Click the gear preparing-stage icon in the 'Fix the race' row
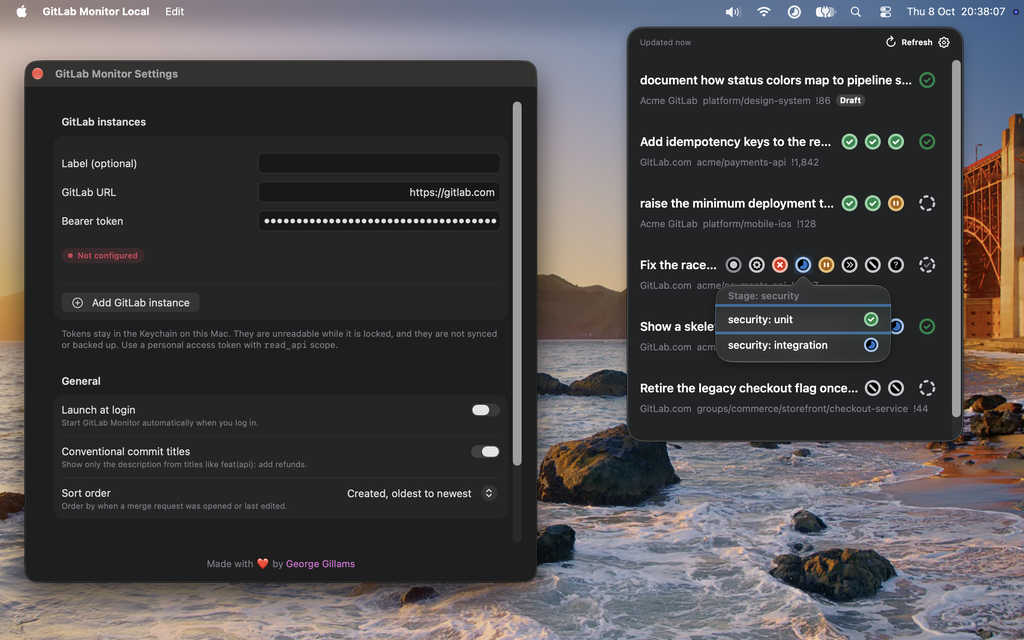This screenshot has width=1024, height=640. [x=756, y=264]
